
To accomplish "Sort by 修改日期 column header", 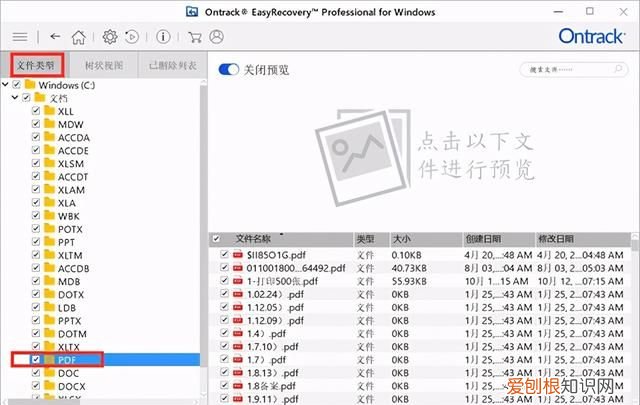I will tap(556, 239).
